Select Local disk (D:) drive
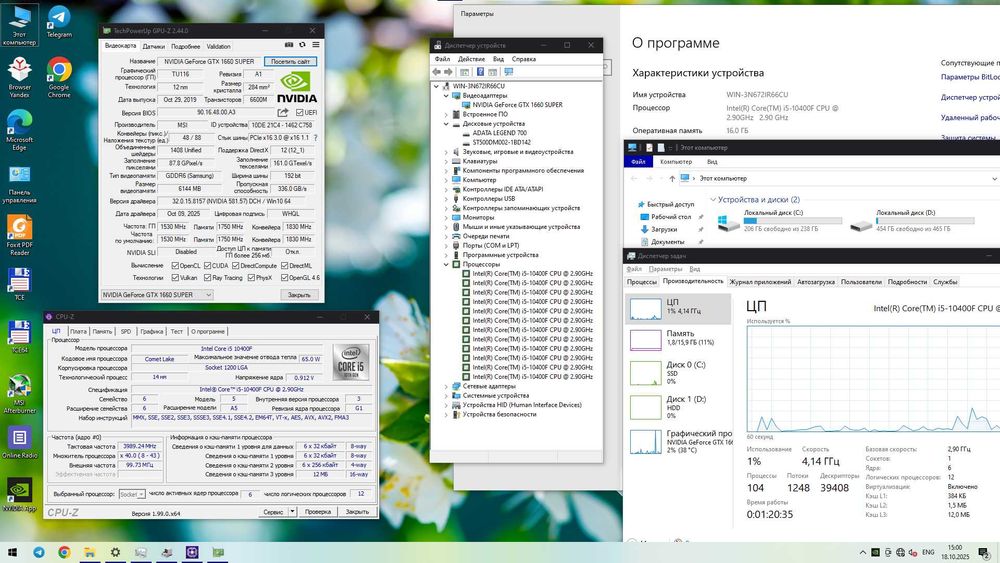 (912, 221)
